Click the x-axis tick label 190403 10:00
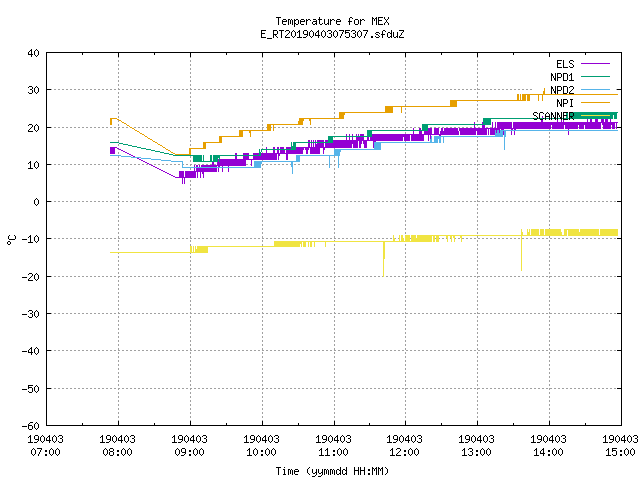This screenshot has height=480, width=640. coord(261,446)
